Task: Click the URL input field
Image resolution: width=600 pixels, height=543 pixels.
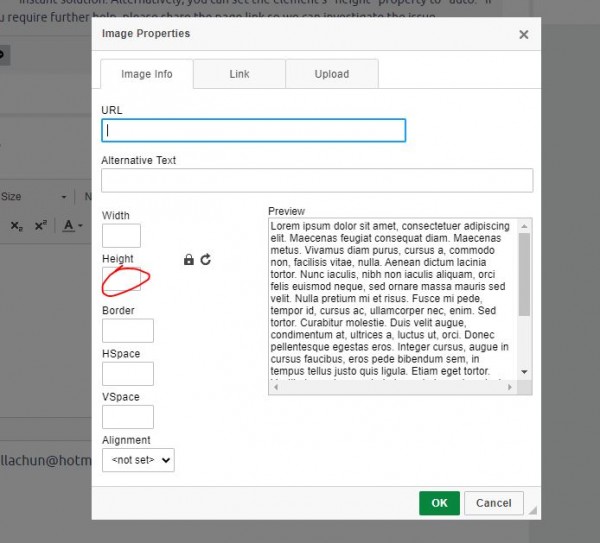Action: tap(253, 130)
